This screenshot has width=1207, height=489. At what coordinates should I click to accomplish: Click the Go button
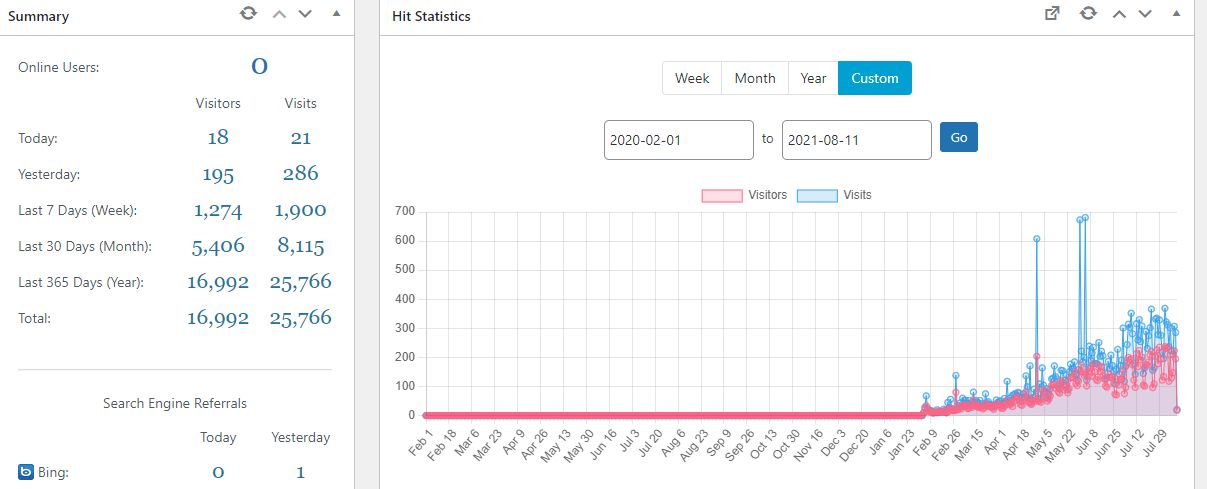click(959, 137)
